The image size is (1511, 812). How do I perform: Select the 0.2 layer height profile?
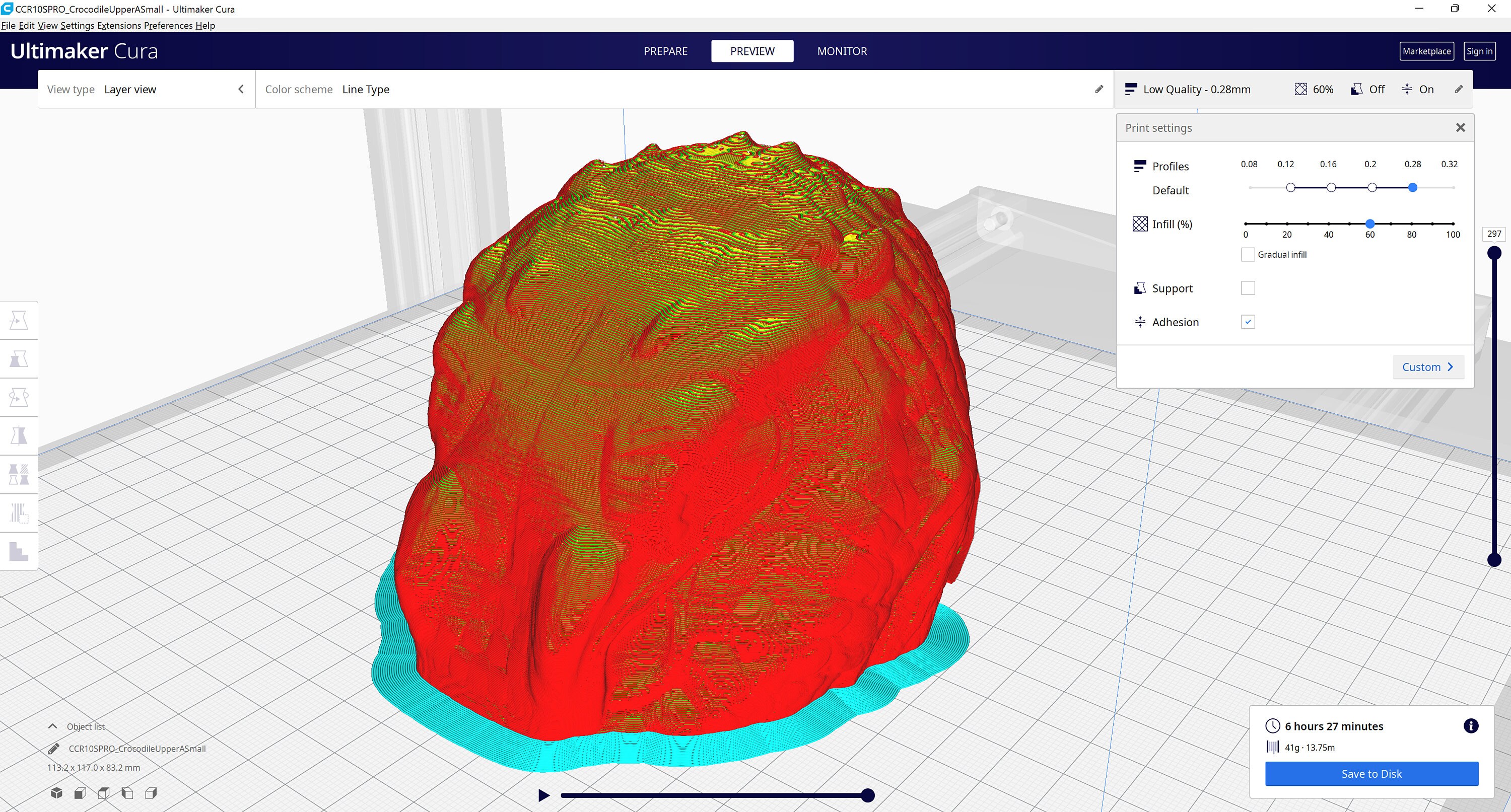pos(1372,188)
